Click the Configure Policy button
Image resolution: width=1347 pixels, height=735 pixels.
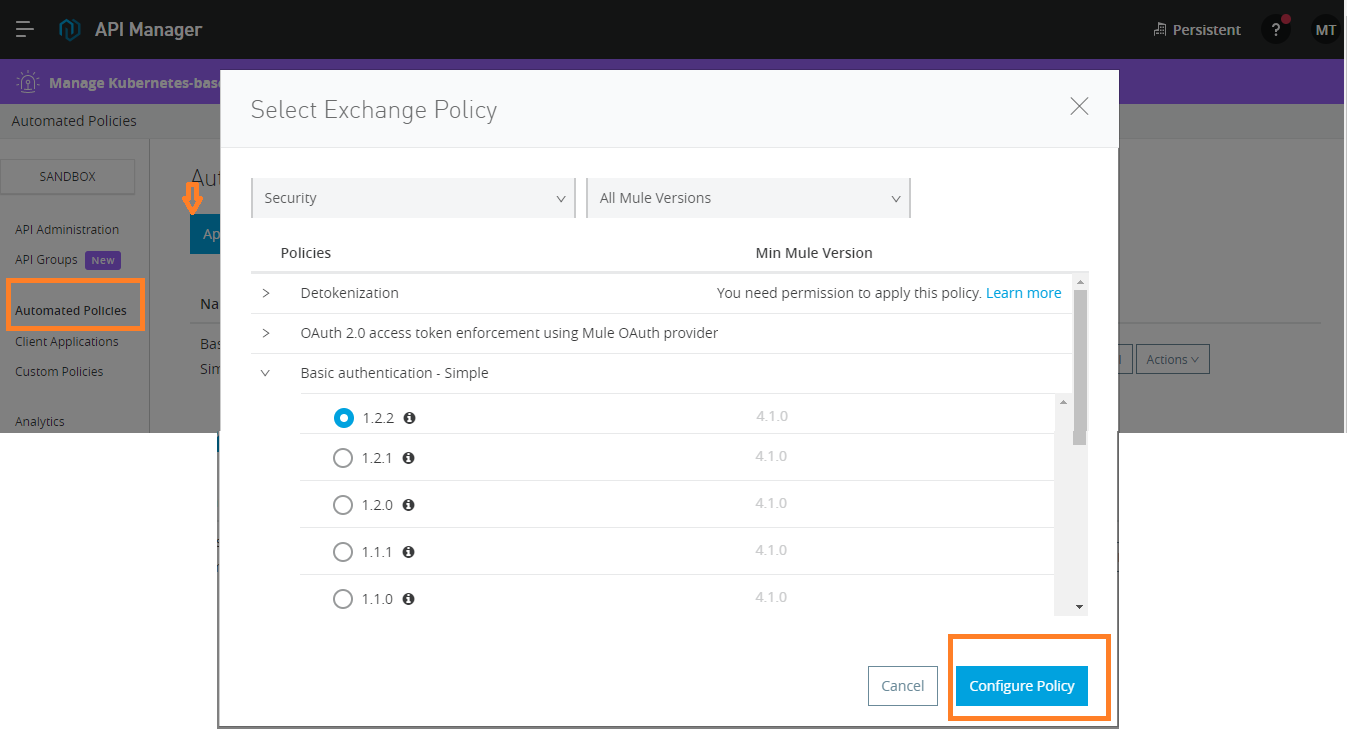point(1021,686)
